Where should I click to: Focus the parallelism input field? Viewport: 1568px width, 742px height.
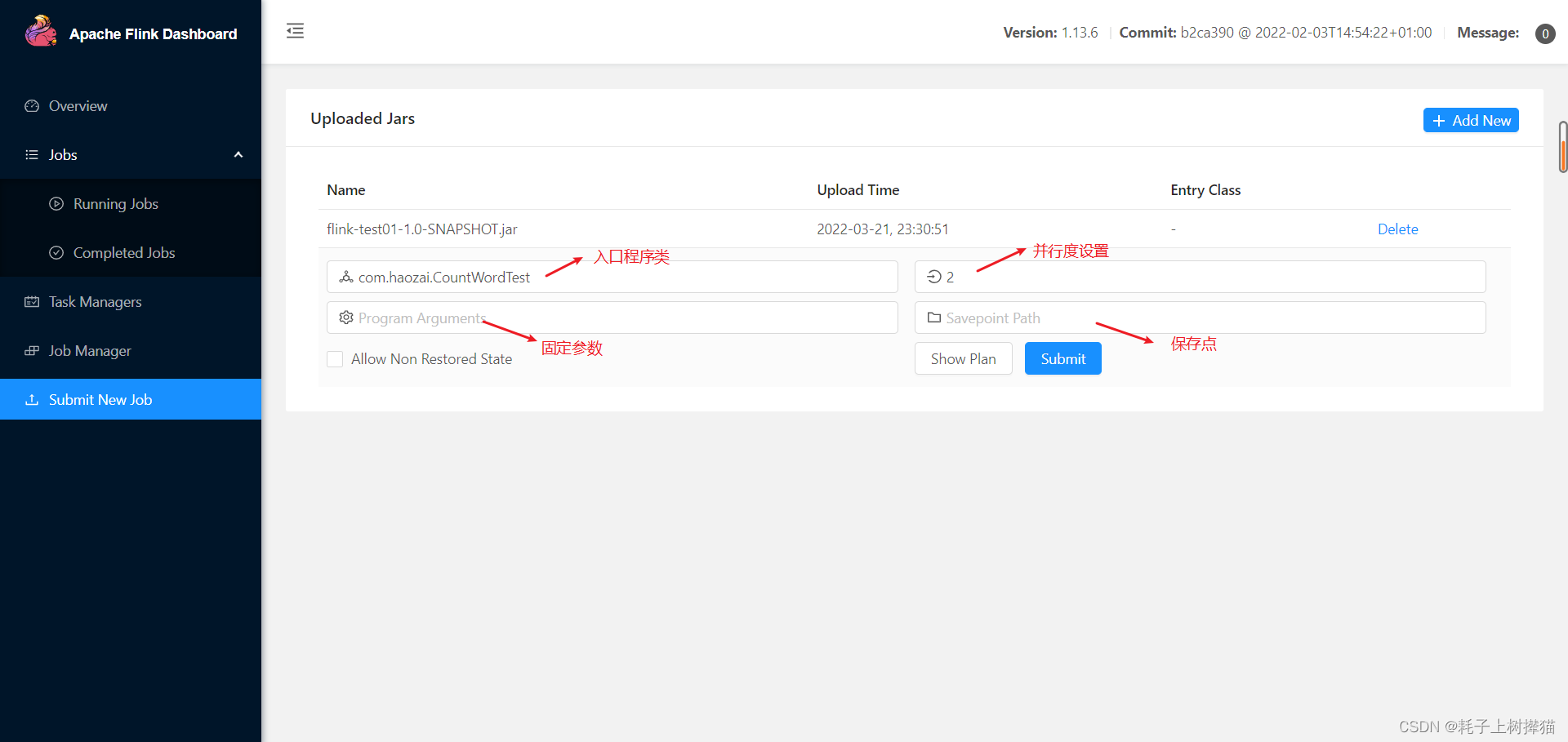click(x=1200, y=277)
